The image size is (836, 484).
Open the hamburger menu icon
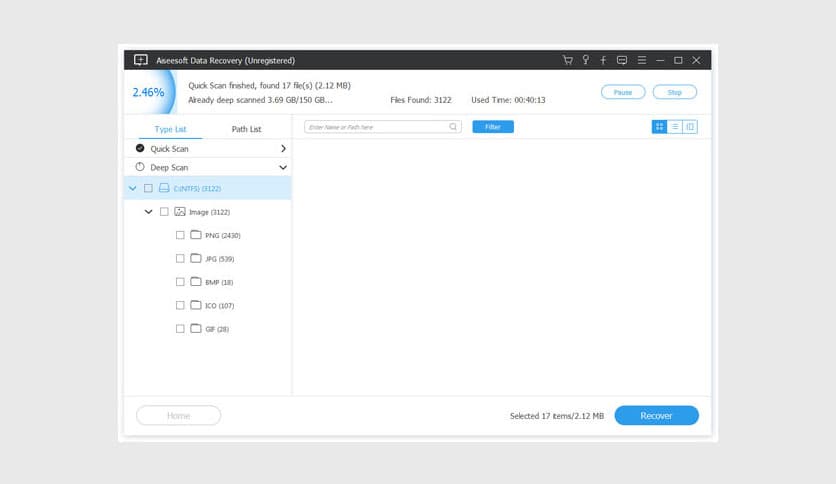[x=641, y=60]
